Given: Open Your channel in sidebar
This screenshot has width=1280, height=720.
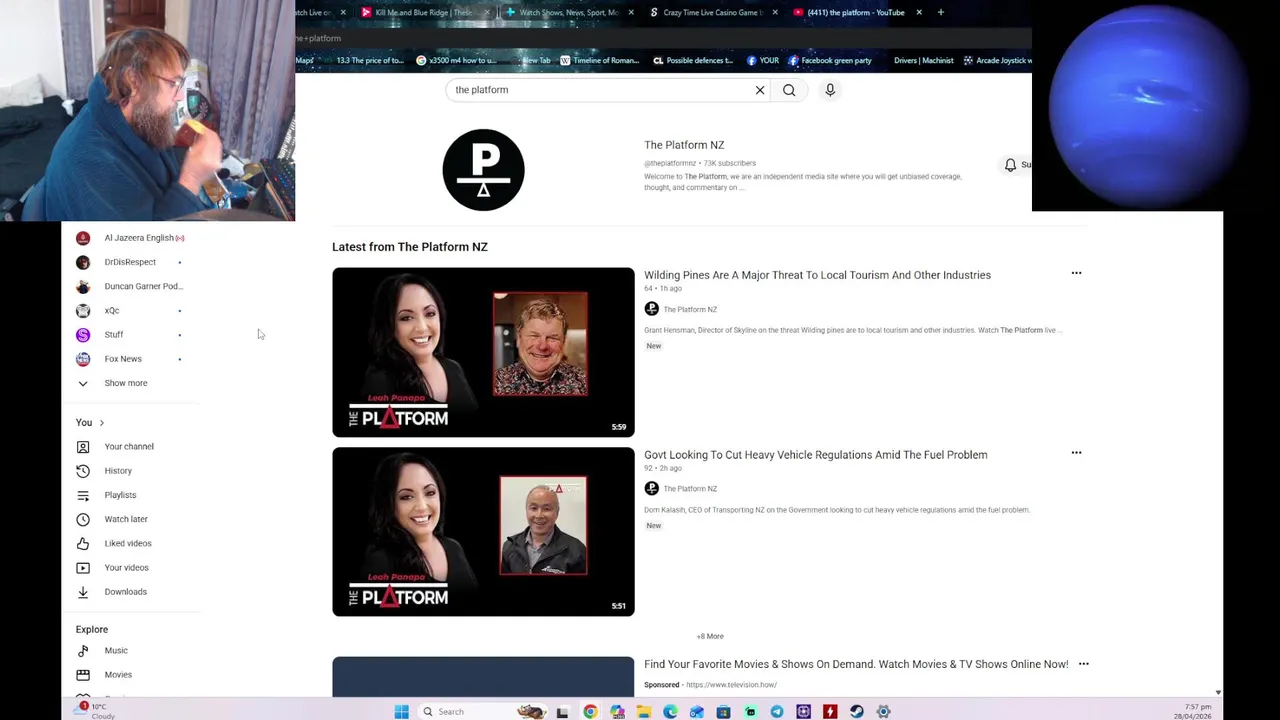Looking at the screenshot, I should [x=130, y=447].
